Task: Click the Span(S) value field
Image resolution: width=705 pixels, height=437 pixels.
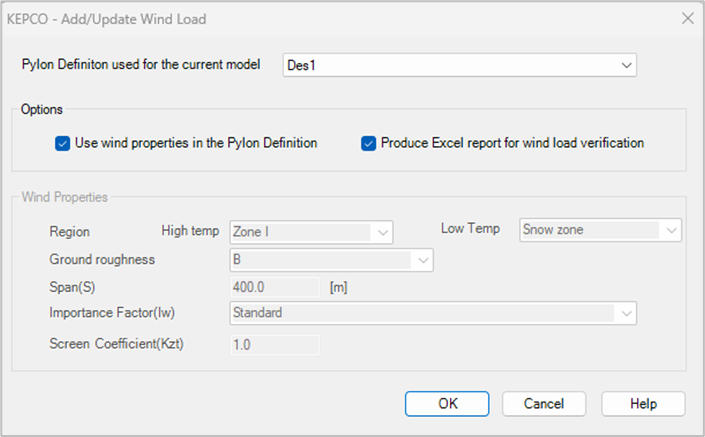Action: click(x=274, y=287)
